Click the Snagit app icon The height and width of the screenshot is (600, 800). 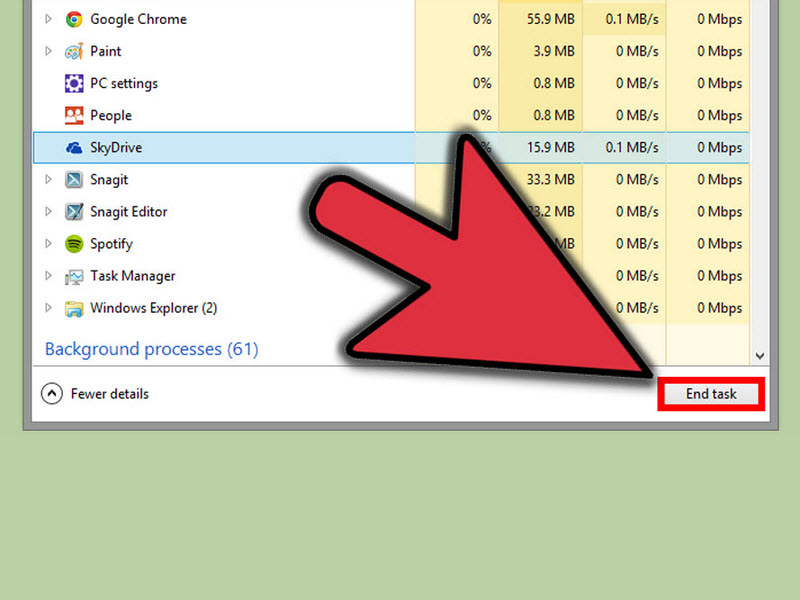pos(74,180)
